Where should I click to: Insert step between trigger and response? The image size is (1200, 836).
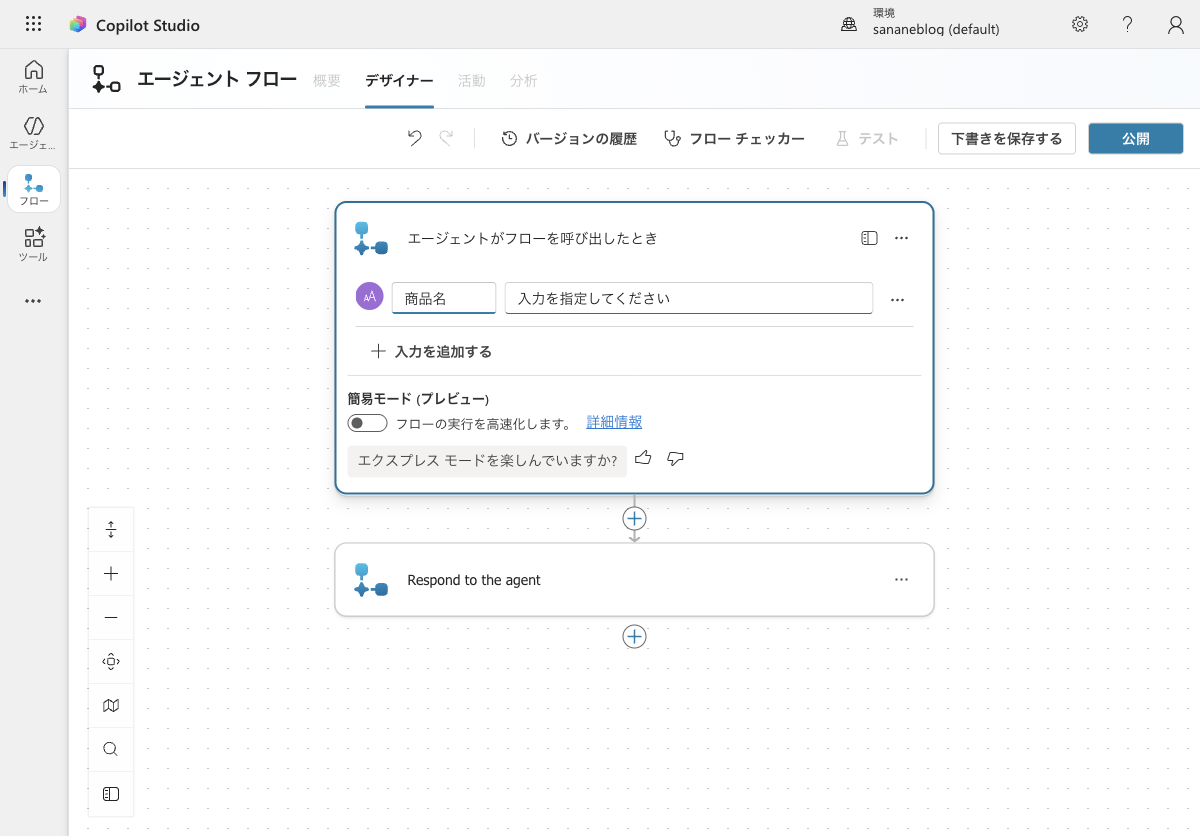point(634,518)
